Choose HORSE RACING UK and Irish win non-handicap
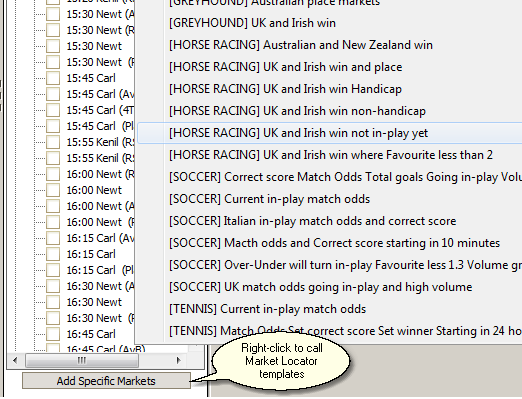Viewport: 522px width, 399px height. tap(297, 111)
